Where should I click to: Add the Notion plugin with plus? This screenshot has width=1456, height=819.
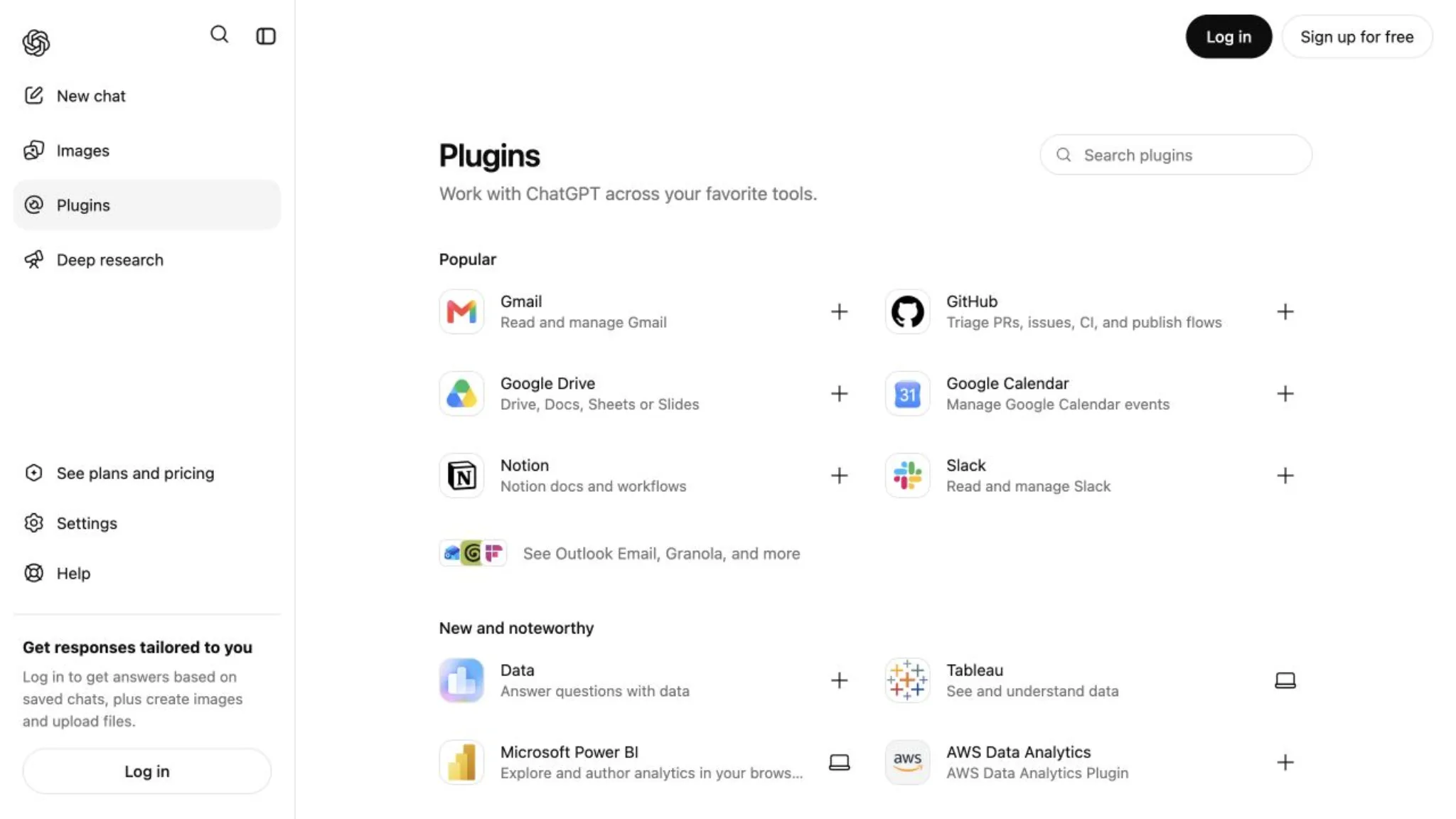click(x=839, y=475)
